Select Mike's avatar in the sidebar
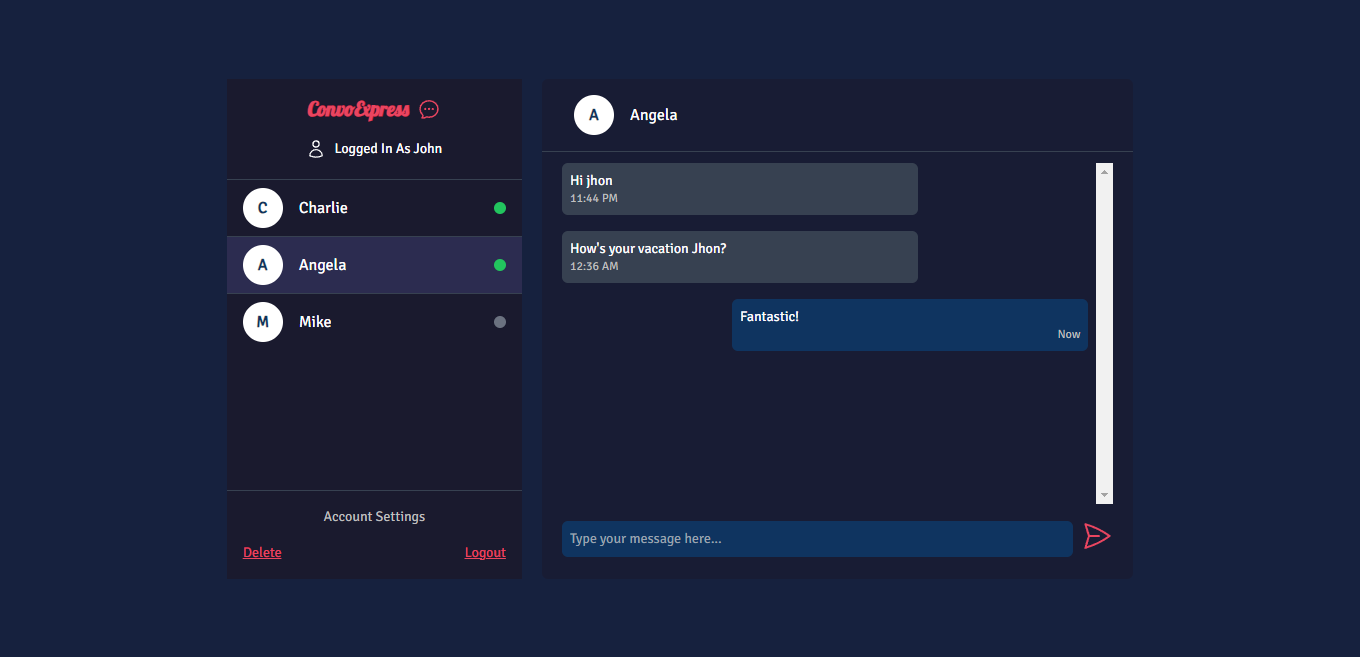Viewport: 1360px width, 657px height. pos(262,322)
